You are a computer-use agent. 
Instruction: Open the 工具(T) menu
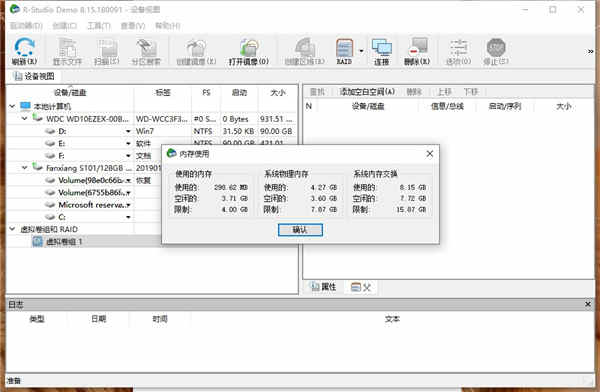99,26
